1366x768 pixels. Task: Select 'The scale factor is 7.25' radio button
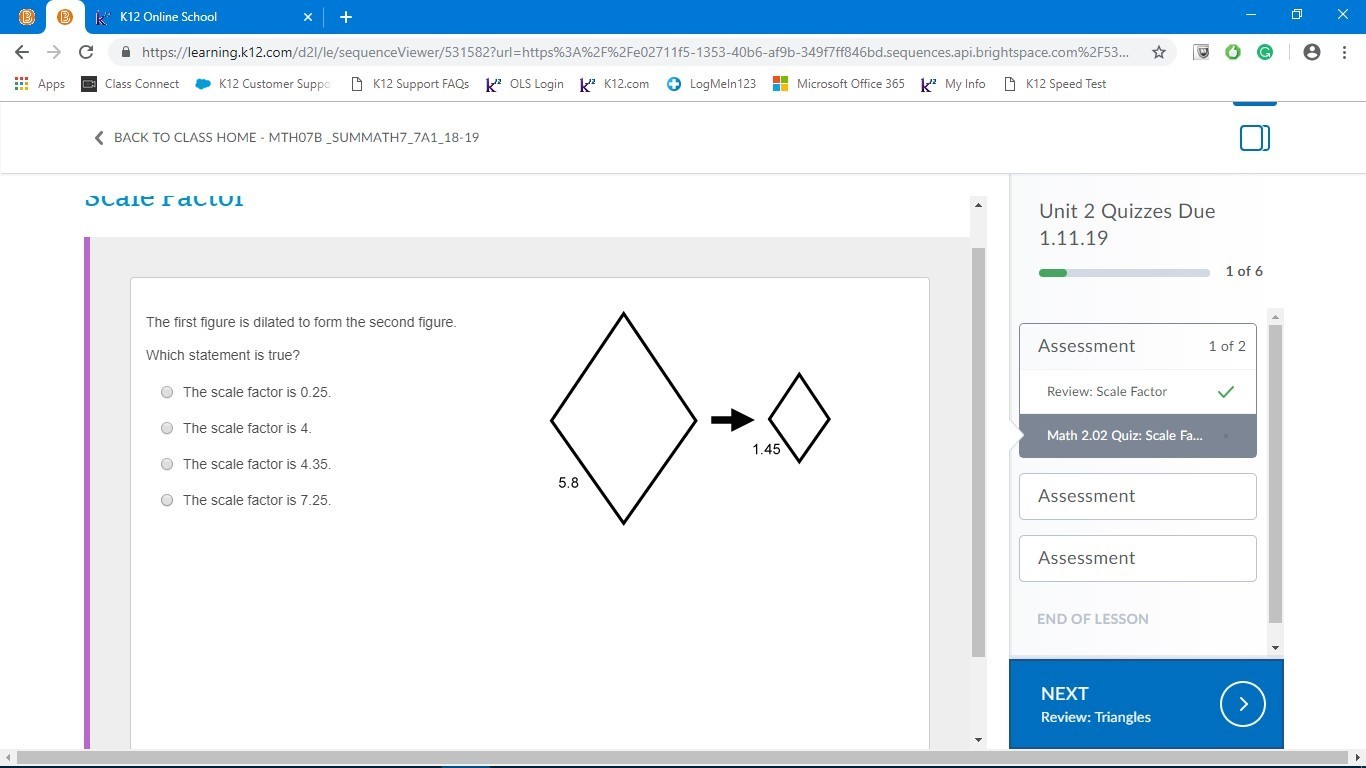pyautogui.click(x=167, y=500)
